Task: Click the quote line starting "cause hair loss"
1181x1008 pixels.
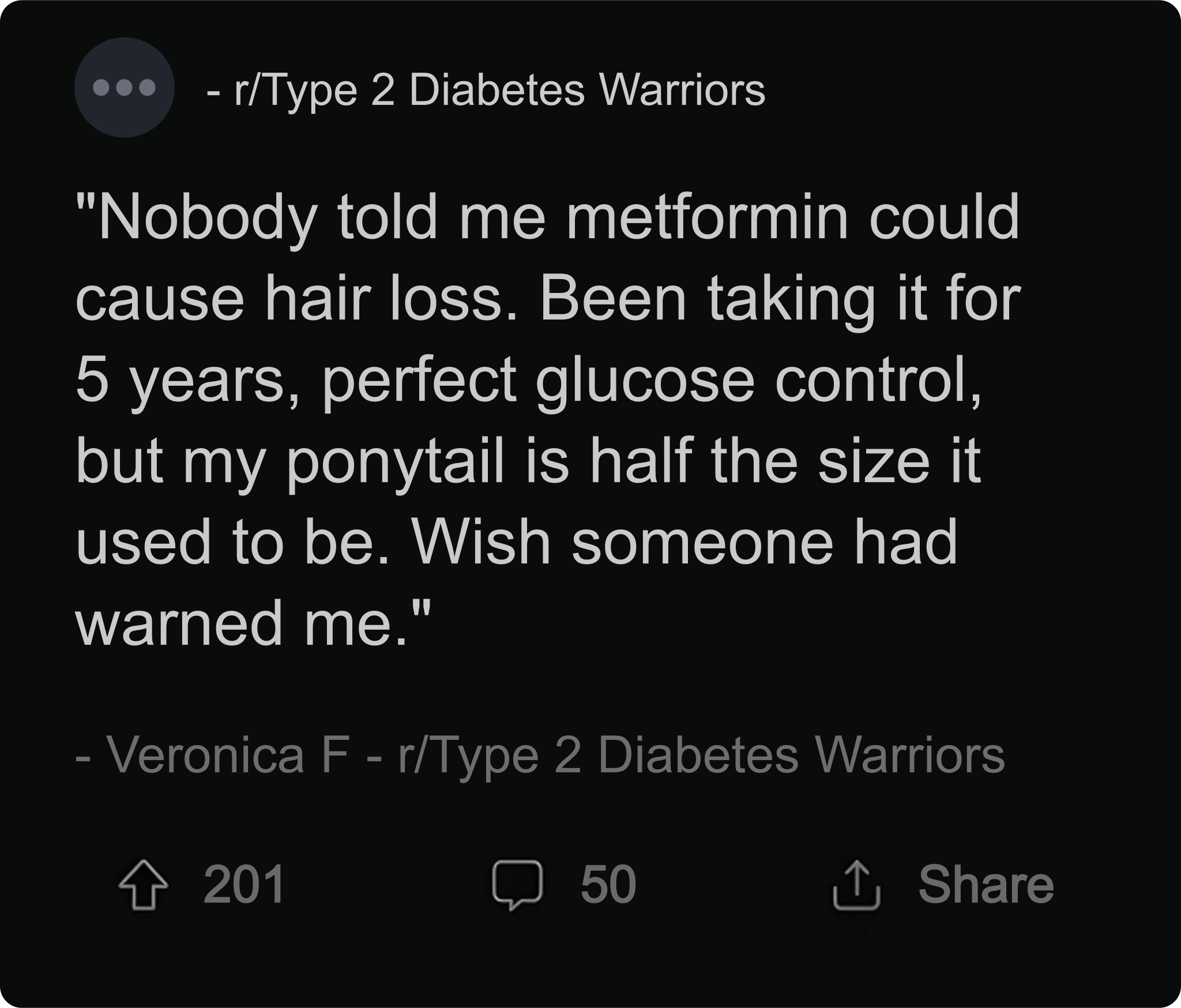Action: pyautogui.click(x=548, y=299)
